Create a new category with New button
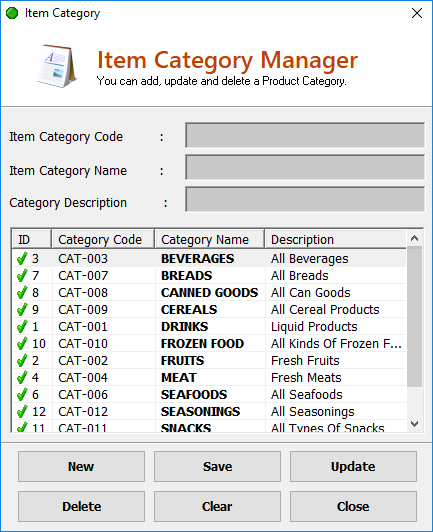433x532 pixels. (x=81, y=467)
